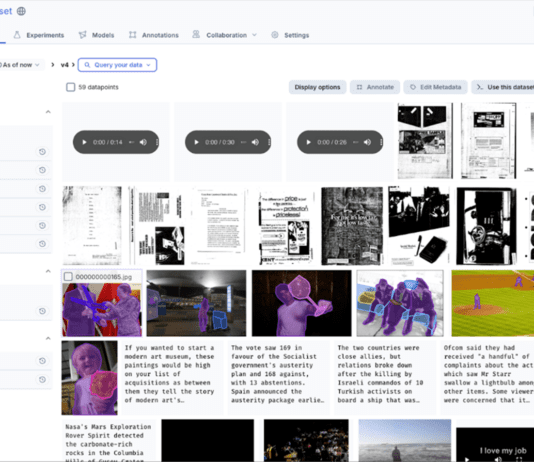
Task: Click the lower history icon in the third sidebar section
Action: pos(42,379)
